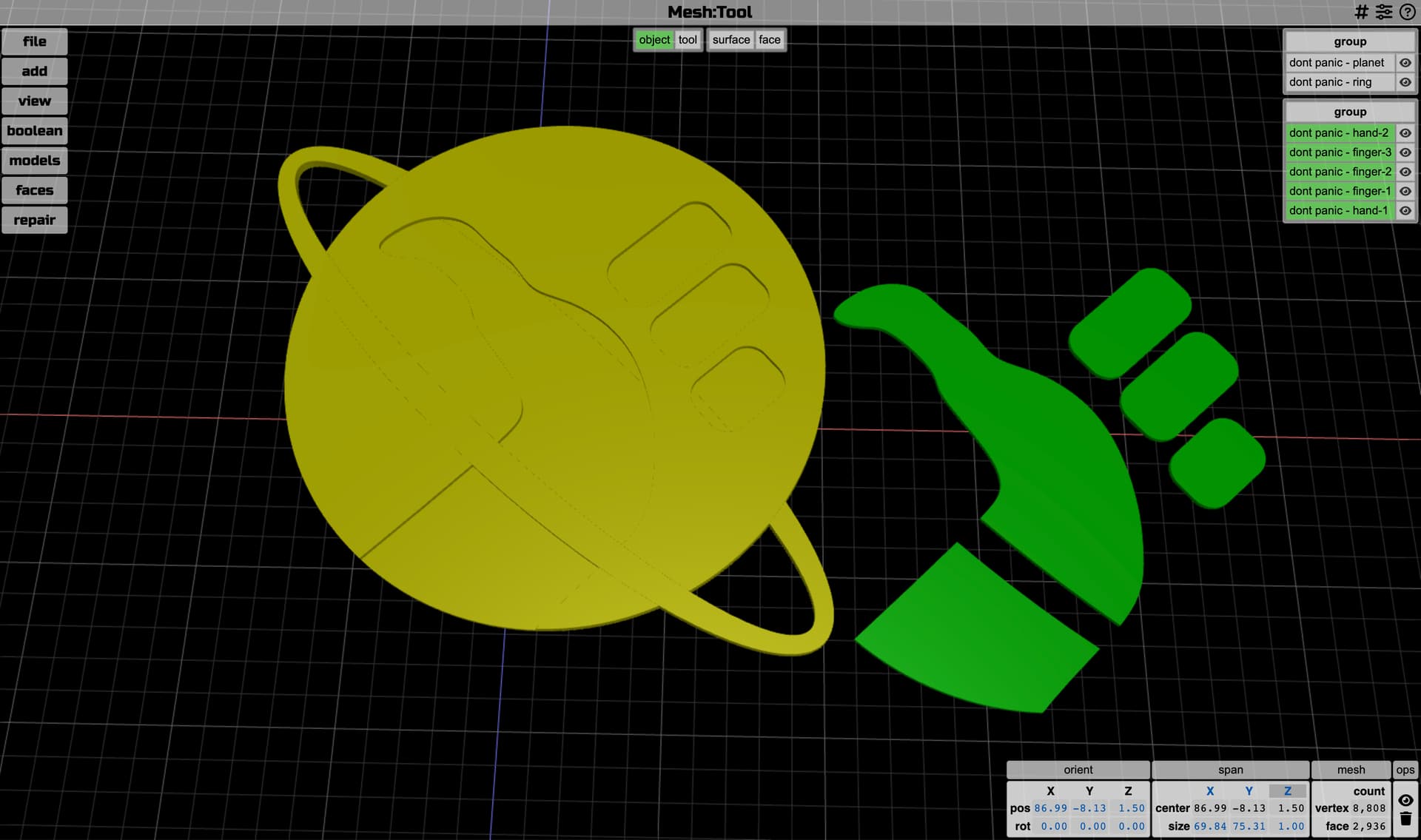Select the second group header with hands
The height and width of the screenshot is (840, 1421).
pyautogui.click(x=1350, y=112)
